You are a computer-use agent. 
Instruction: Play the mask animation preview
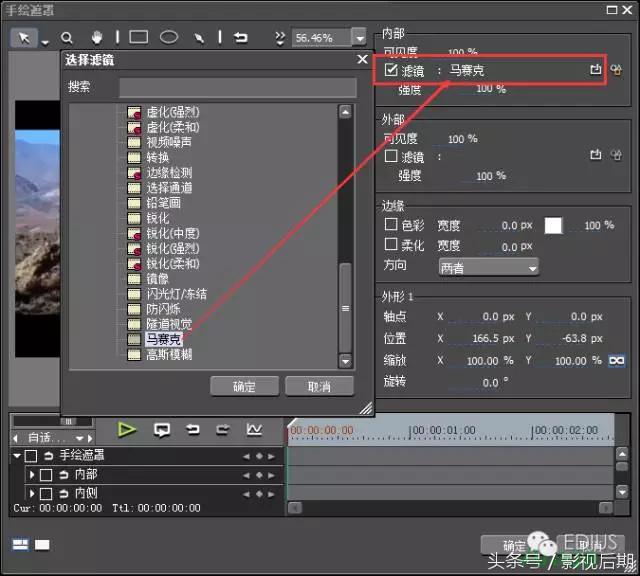pyautogui.click(x=127, y=430)
